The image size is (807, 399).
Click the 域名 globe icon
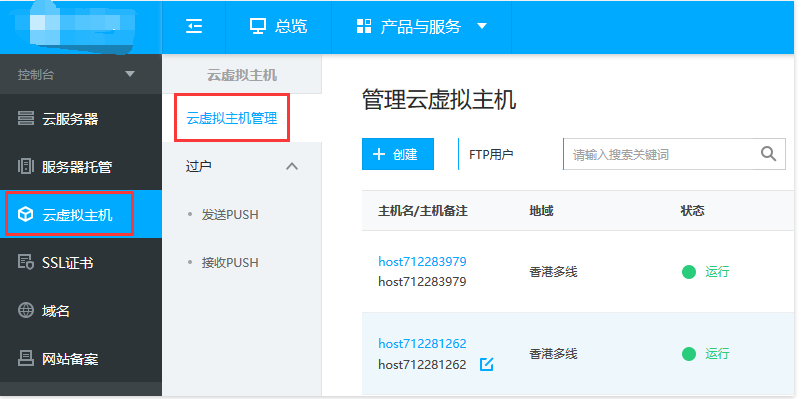click(x=26, y=310)
